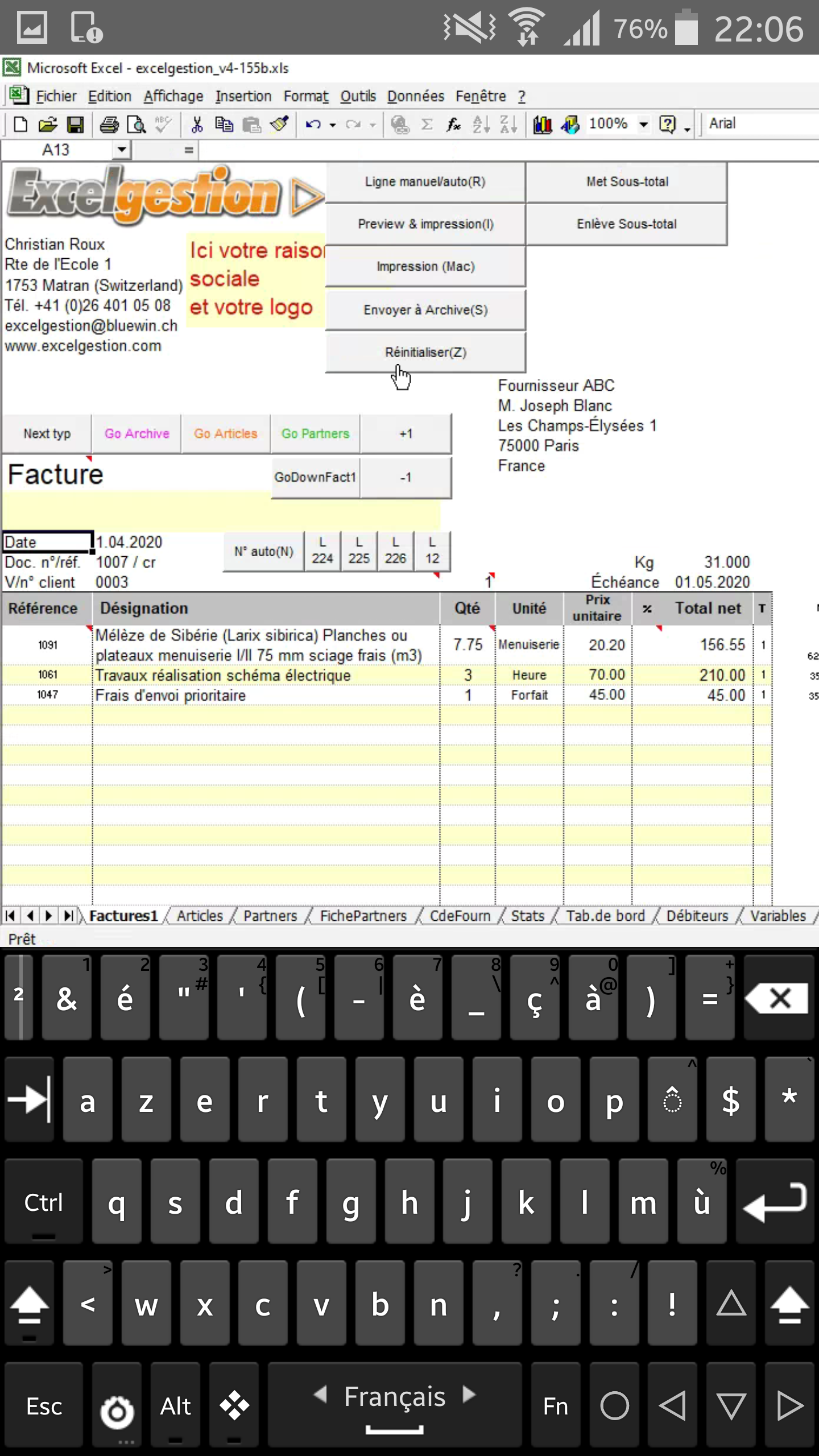Screen dimensions: 819x1456
Task: Expand the Name Box A13 dropdown
Action: tap(121, 150)
